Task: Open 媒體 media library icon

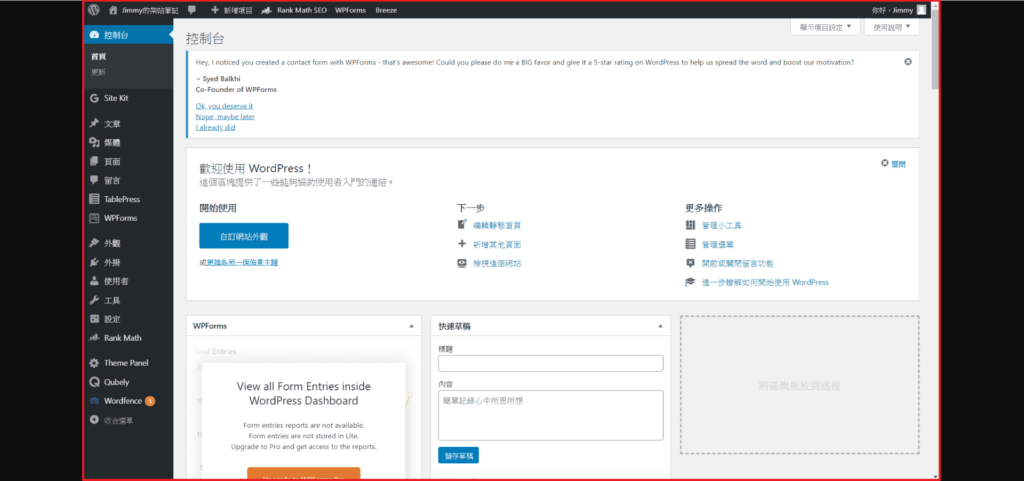Action: pos(94,142)
